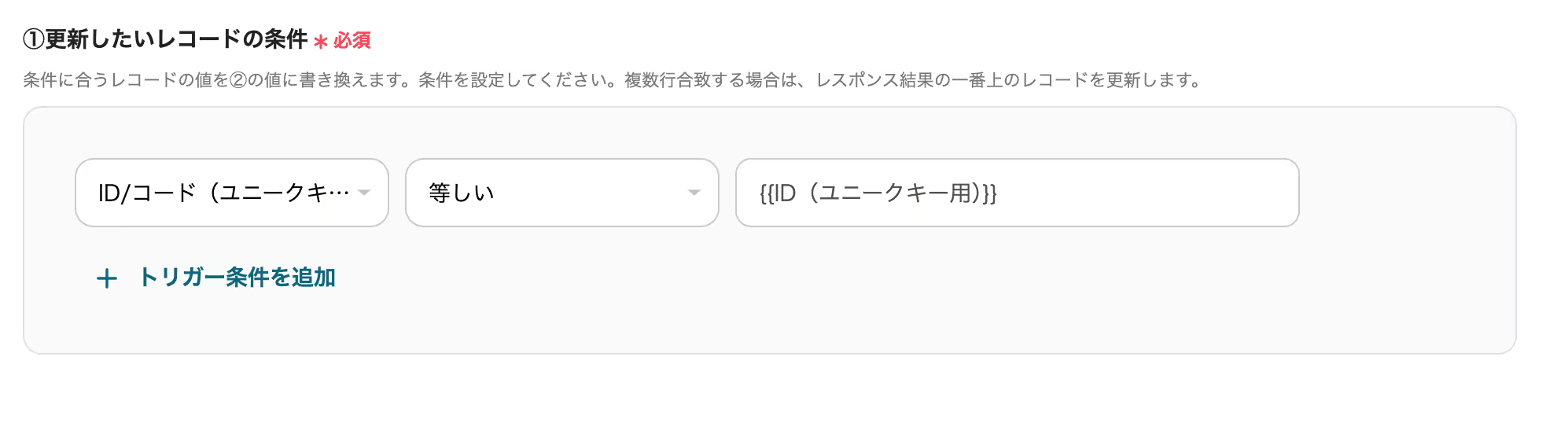Viewport: 1568px width, 434px height.
Task: Click the empty right end of the value field
Action: 1227,193
